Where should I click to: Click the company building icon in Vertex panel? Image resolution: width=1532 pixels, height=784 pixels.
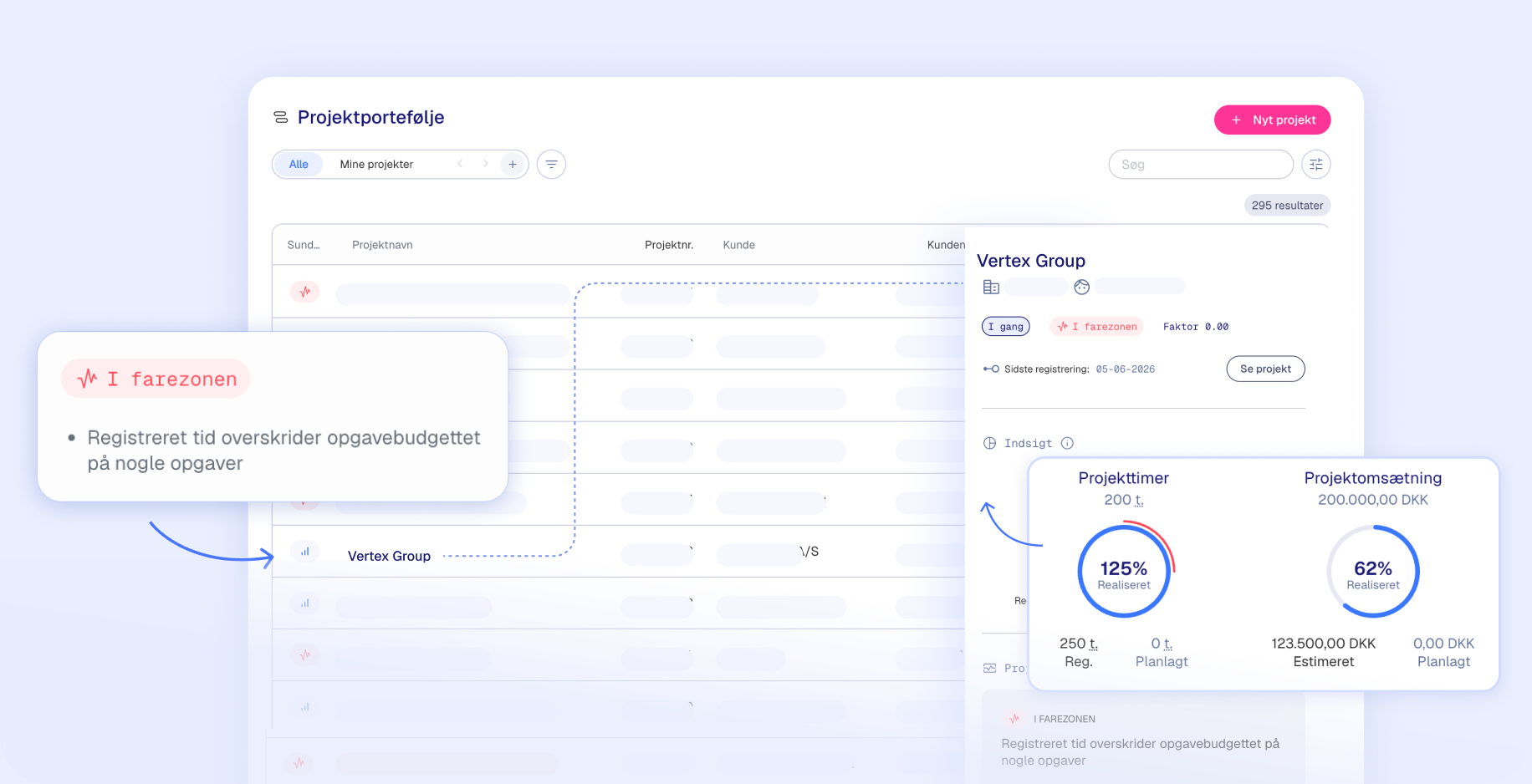click(x=991, y=288)
